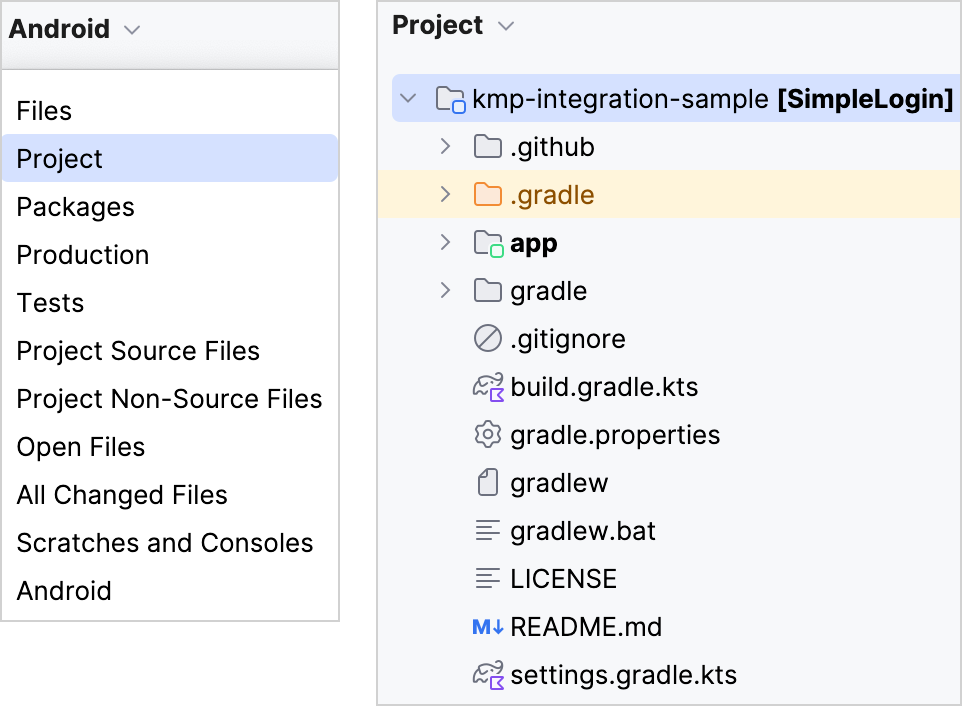
Task: Expand the app module
Action: [445, 242]
